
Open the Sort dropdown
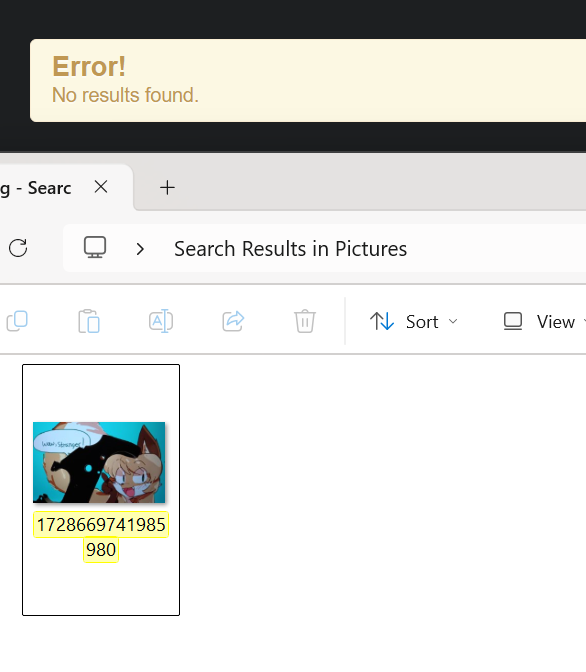[414, 321]
